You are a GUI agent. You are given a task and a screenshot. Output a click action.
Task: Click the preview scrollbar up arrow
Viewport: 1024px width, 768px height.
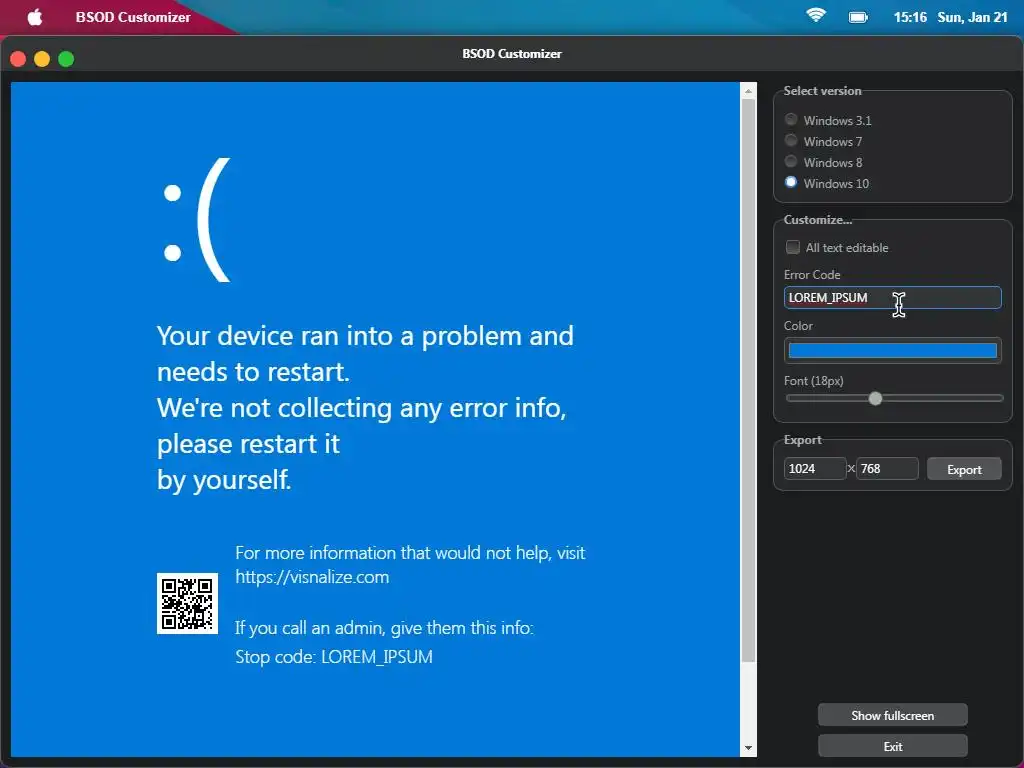coord(748,91)
